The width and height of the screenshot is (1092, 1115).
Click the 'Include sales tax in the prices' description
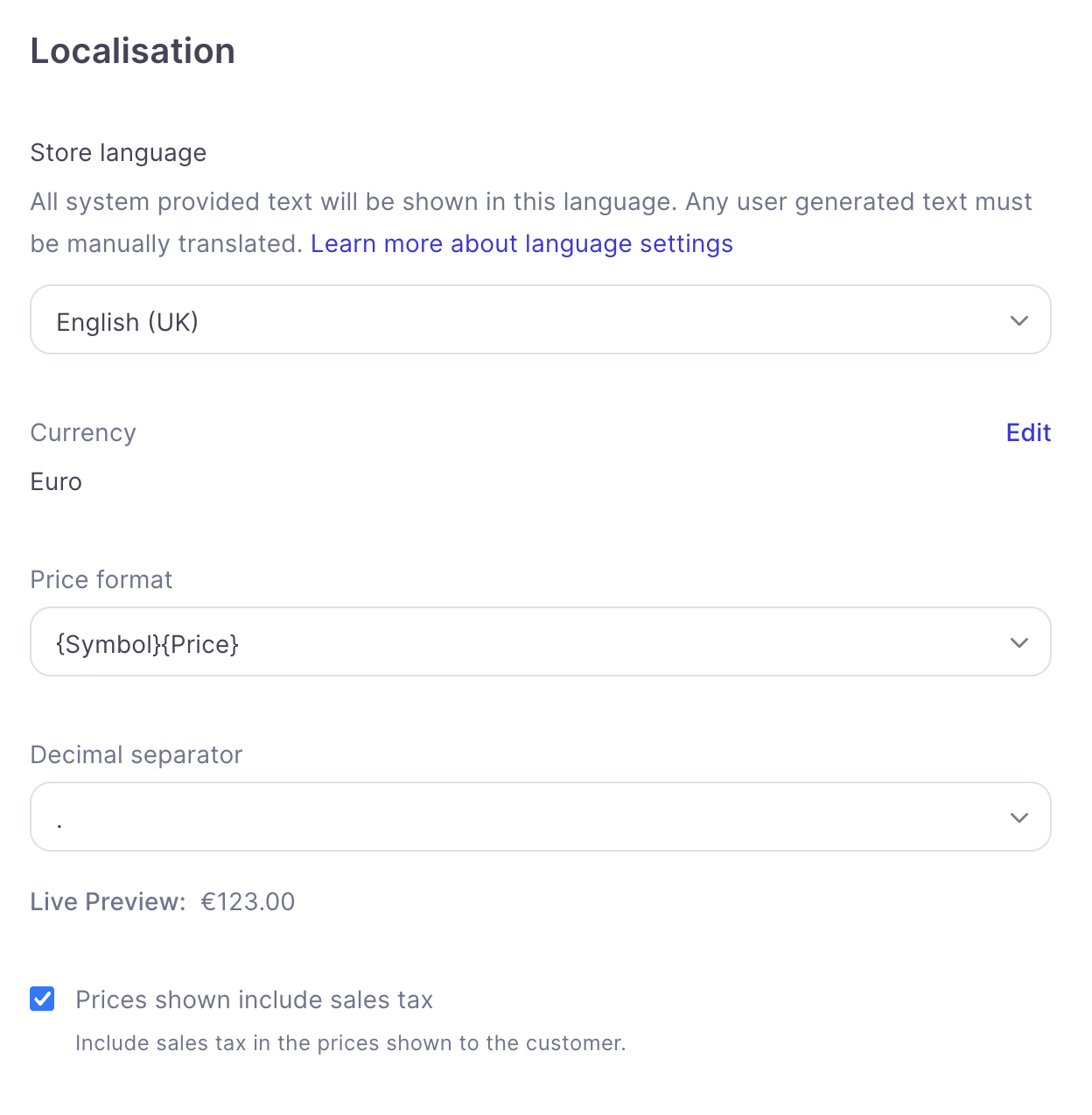coord(350,1043)
